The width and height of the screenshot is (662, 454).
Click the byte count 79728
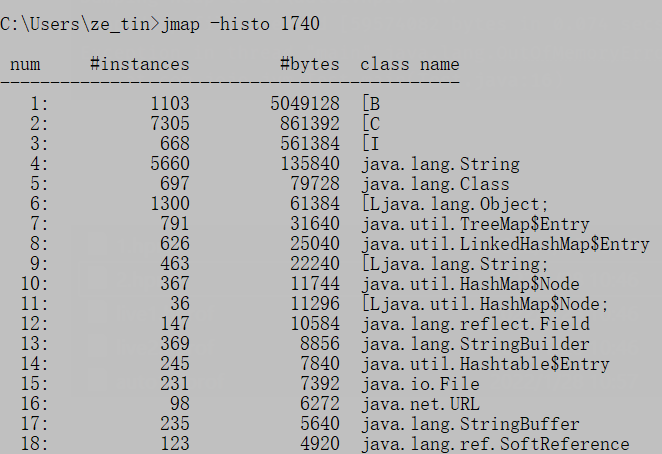(x=315, y=183)
